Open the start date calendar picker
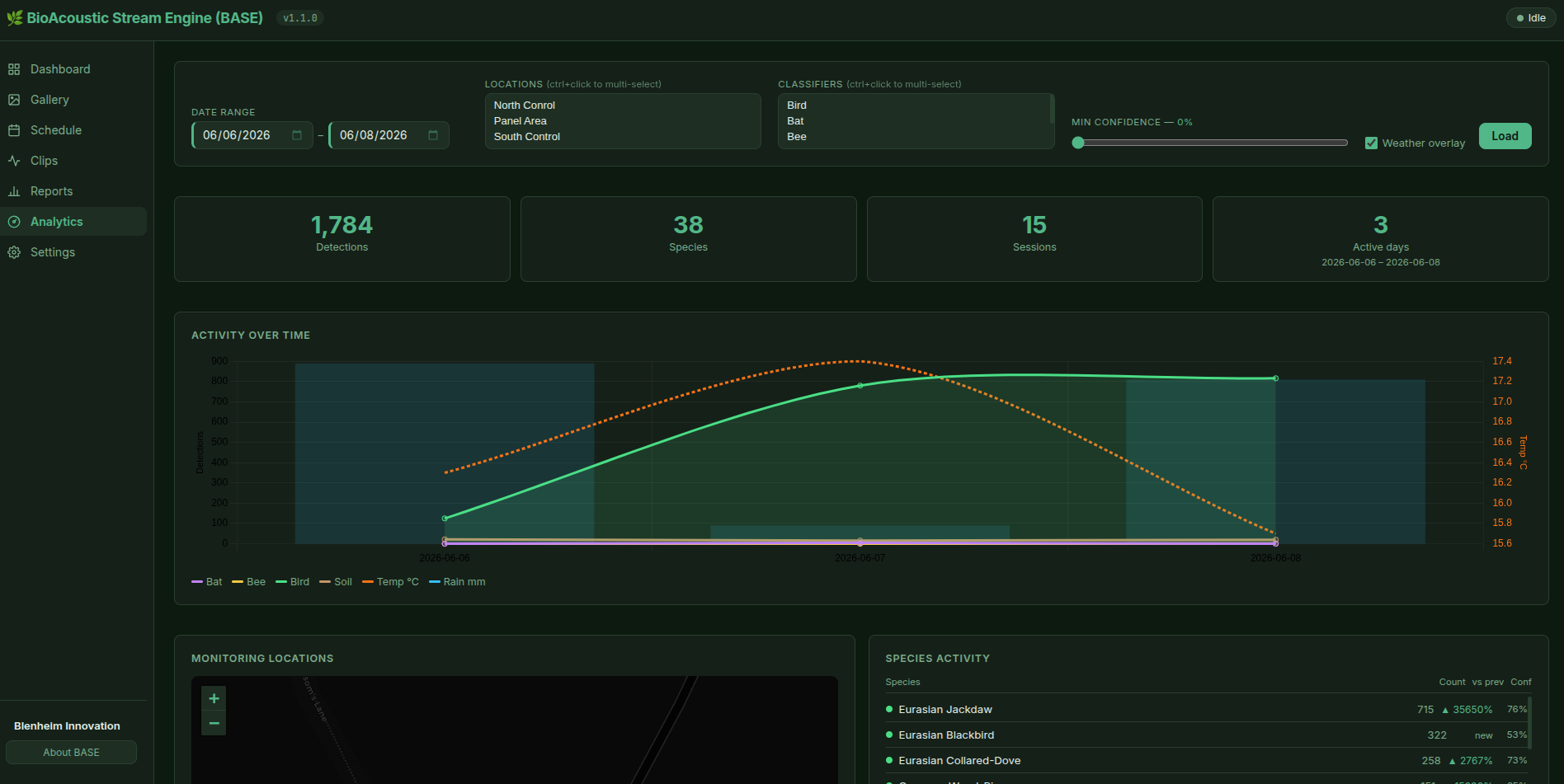Screen dimensions: 1564x784 pyautogui.click(x=297, y=135)
